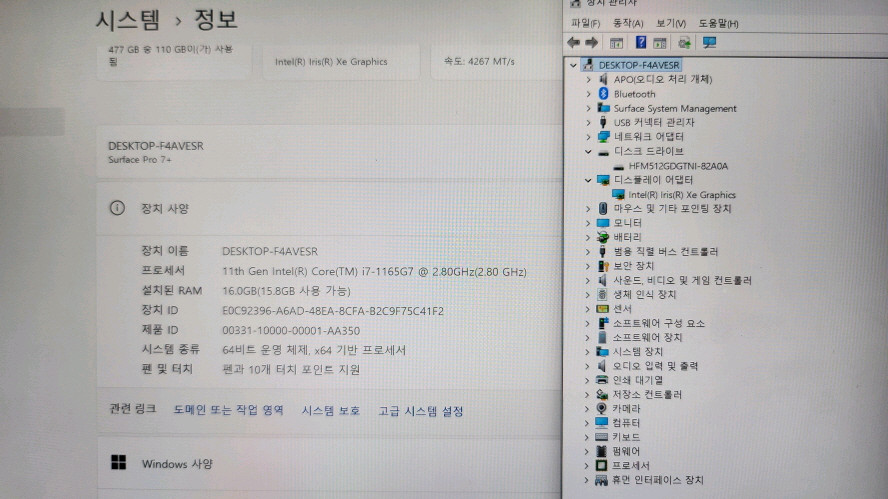
Task: Go back to 시스템 in the breadcrumb
Action: click(x=128, y=20)
